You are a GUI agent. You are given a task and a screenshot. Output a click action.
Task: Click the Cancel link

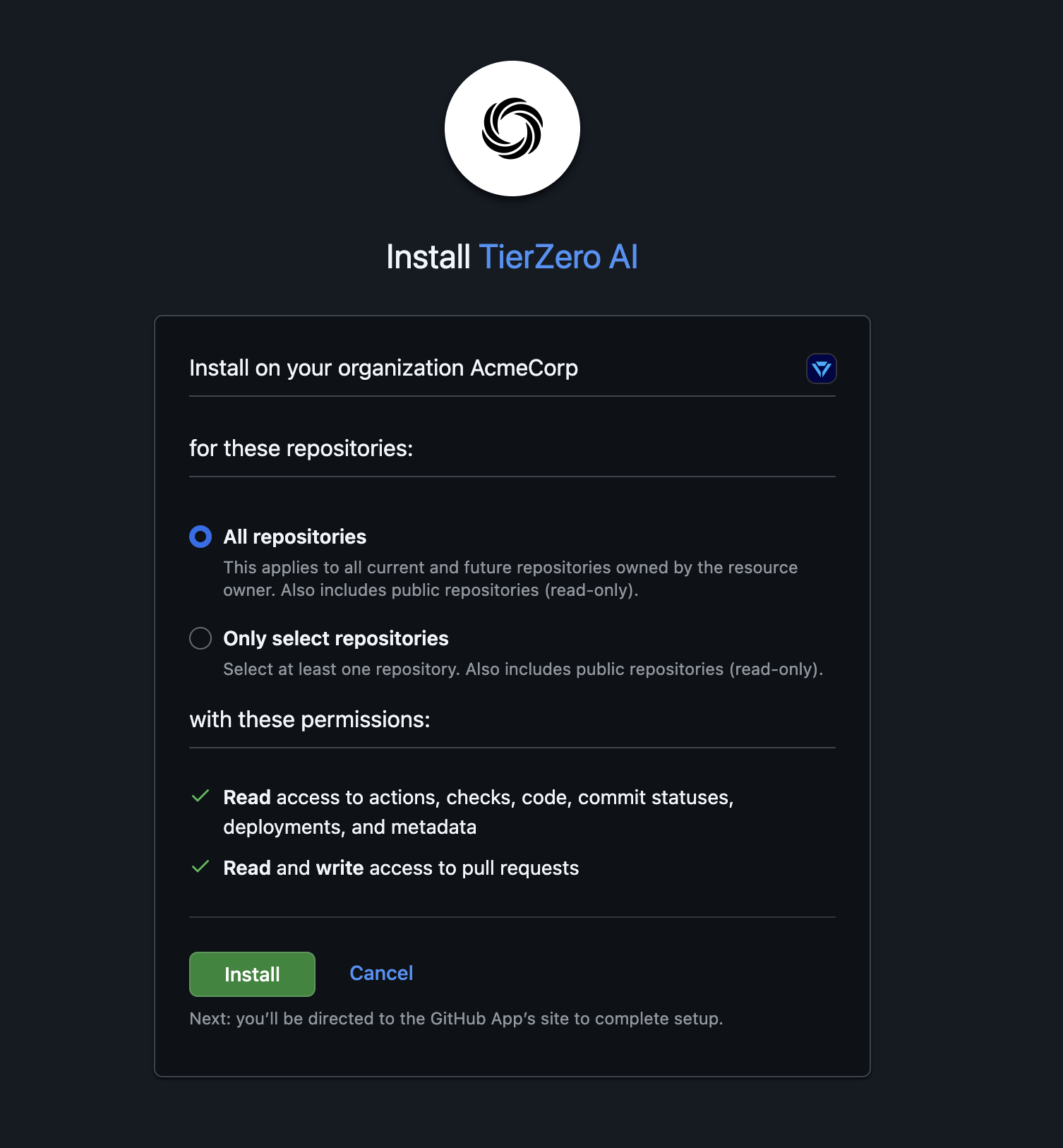coord(380,973)
